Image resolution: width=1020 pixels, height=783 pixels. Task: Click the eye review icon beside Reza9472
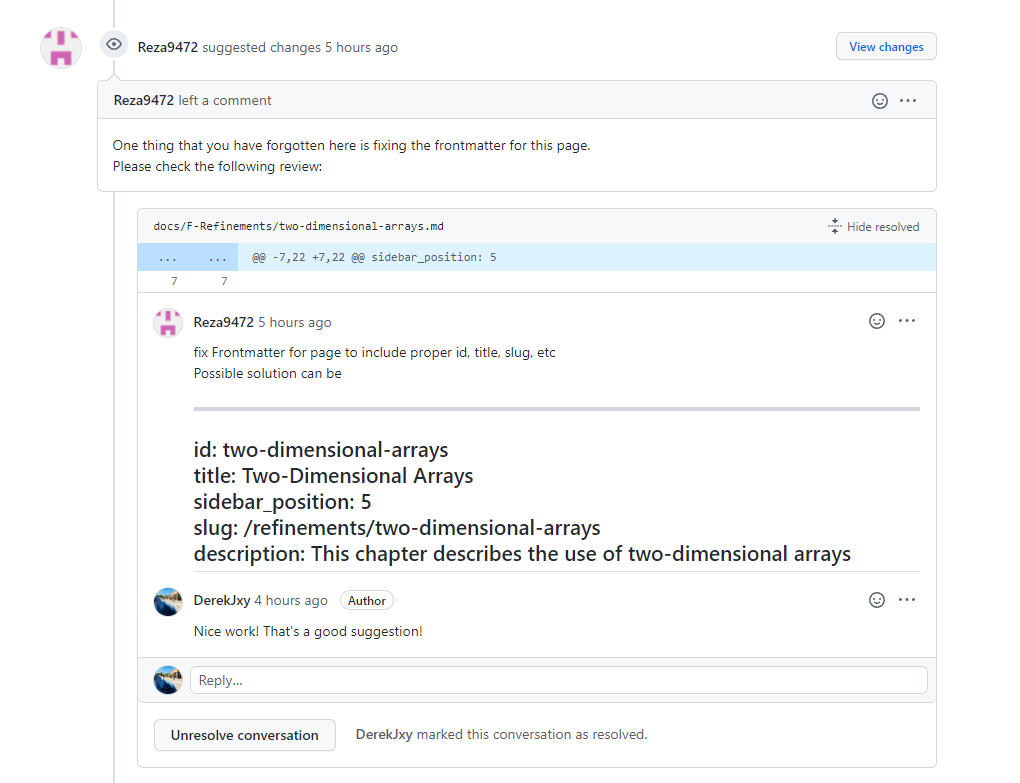pyautogui.click(x=114, y=44)
